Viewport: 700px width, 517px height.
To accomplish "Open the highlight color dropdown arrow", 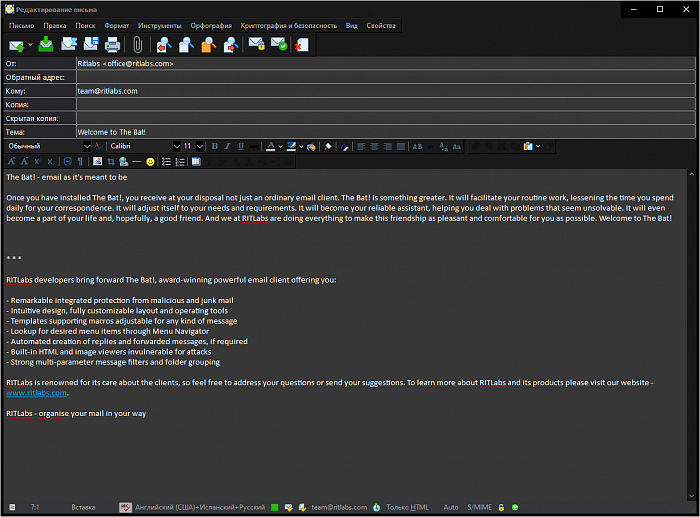I will pos(301,146).
